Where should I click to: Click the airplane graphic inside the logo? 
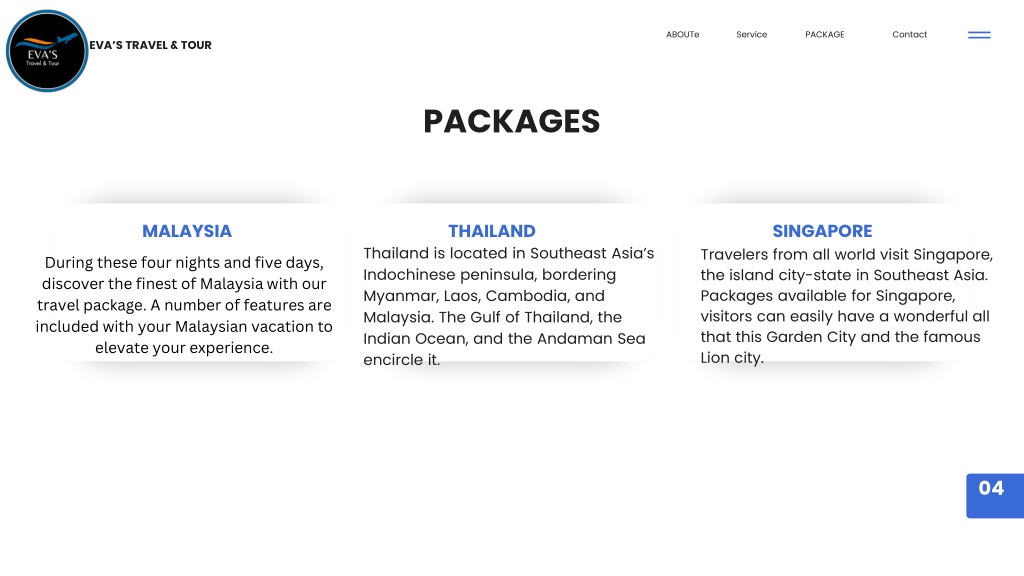click(x=68, y=39)
